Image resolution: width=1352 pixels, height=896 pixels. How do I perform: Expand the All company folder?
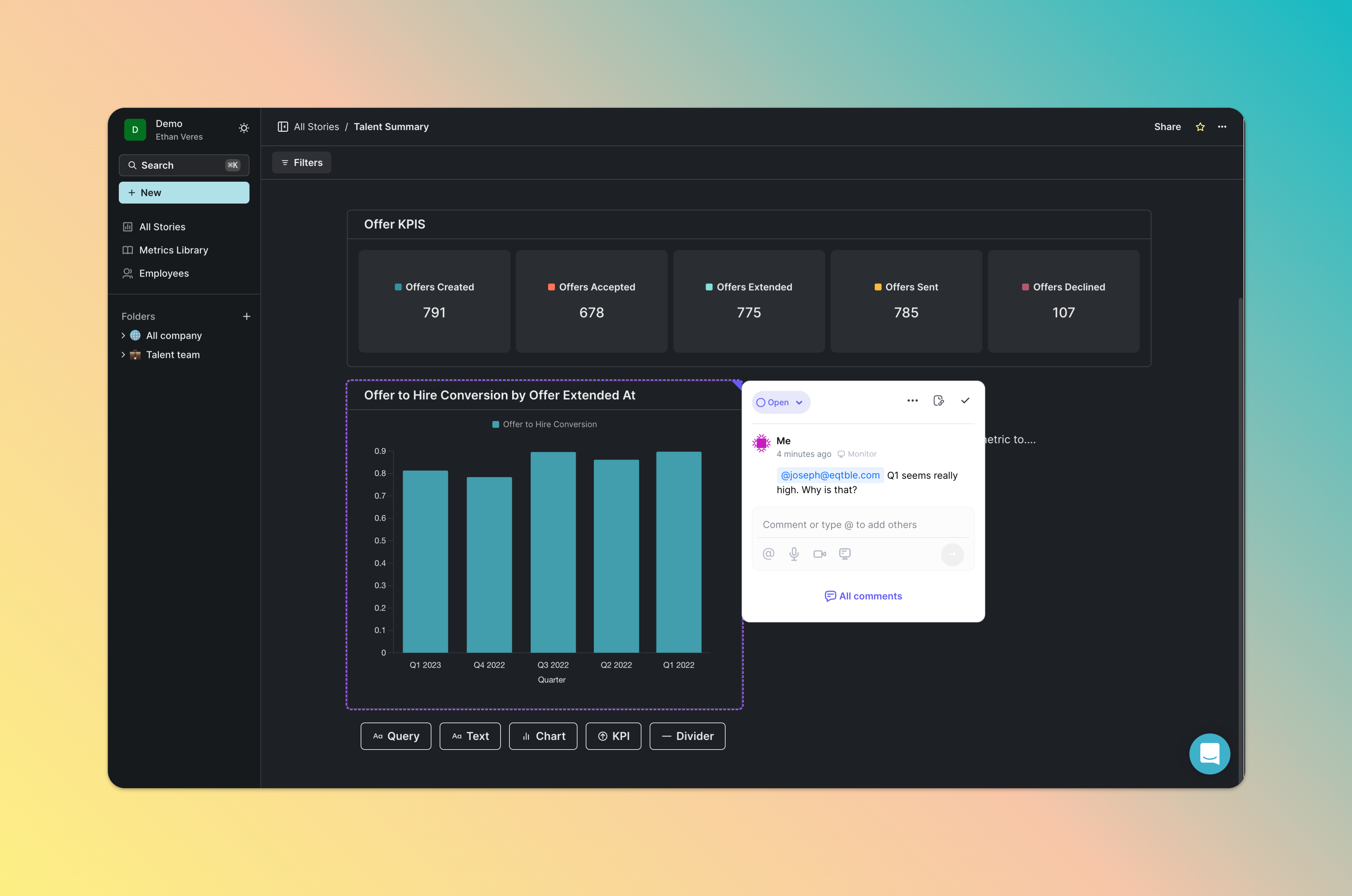pos(123,335)
